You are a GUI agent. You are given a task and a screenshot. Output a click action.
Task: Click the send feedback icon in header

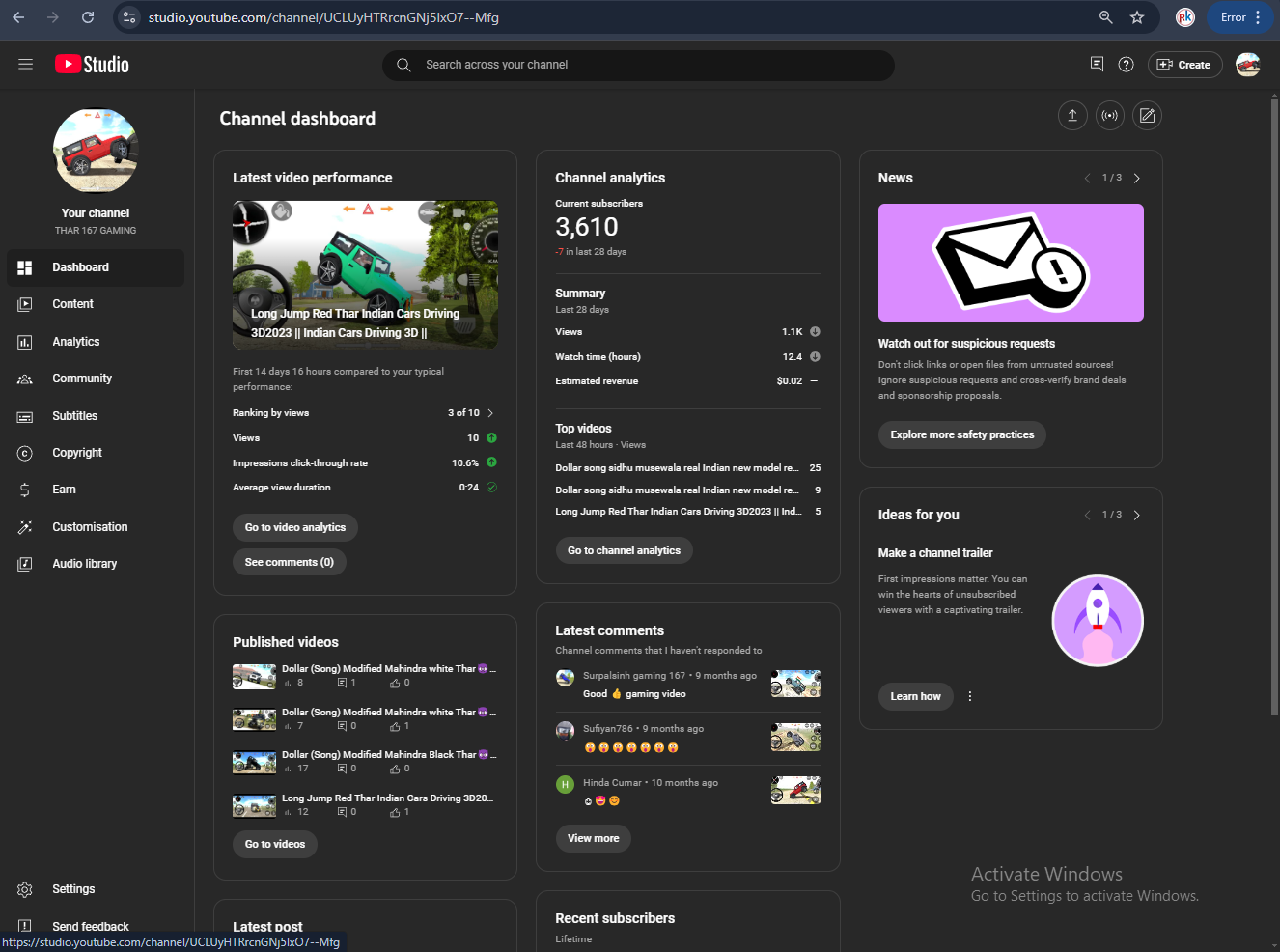[x=1097, y=65]
